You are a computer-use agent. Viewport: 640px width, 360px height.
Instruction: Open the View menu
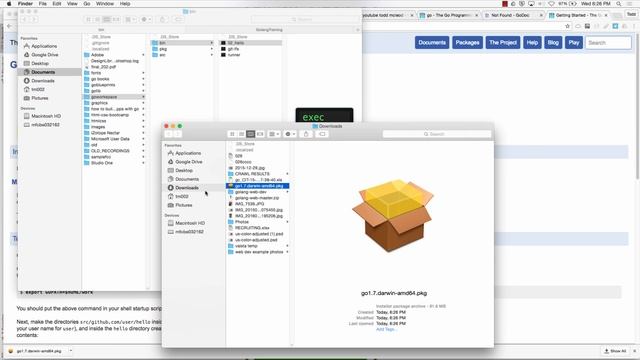[x=72, y=4]
